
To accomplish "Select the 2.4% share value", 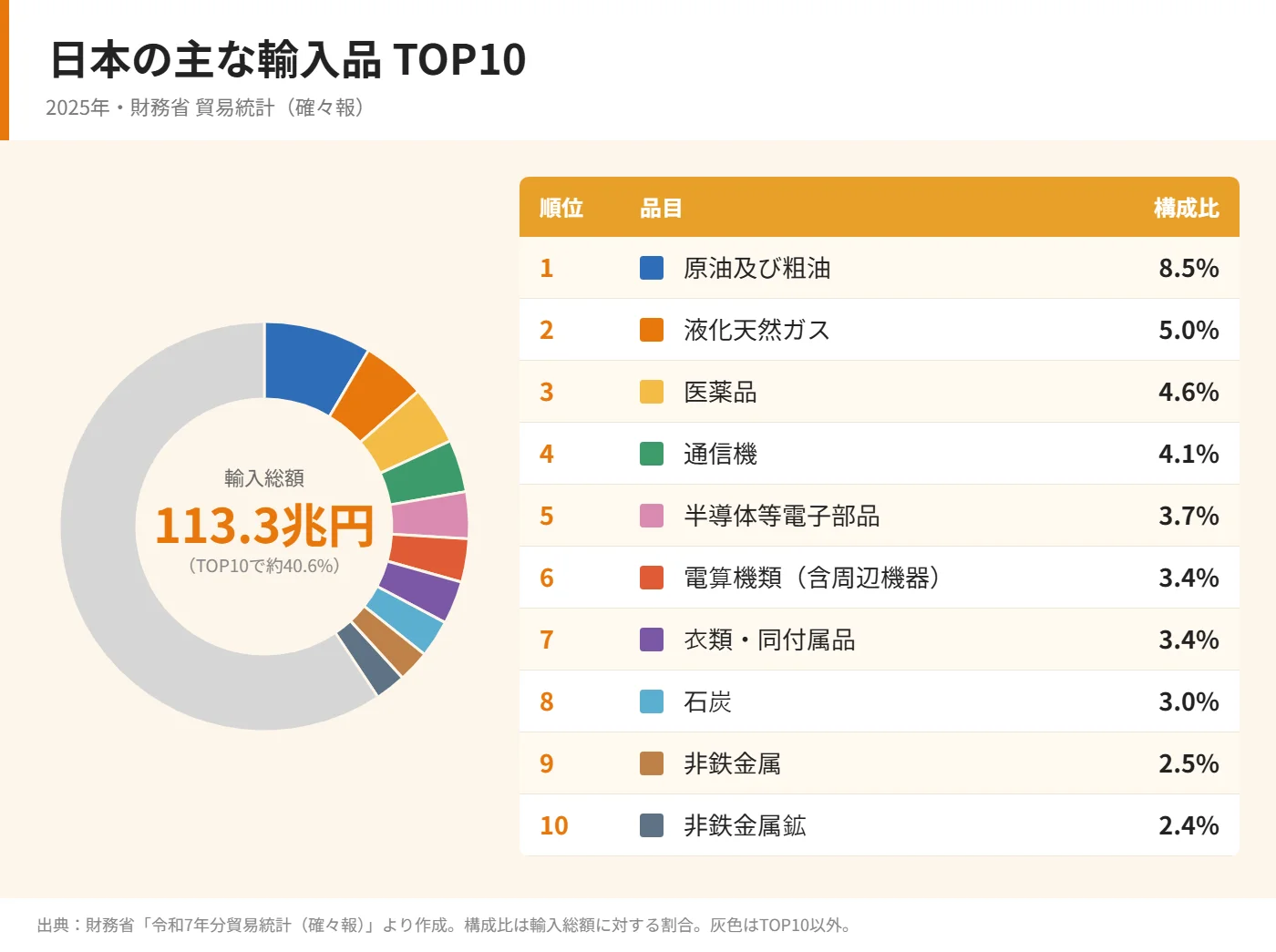I will [x=1189, y=825].
